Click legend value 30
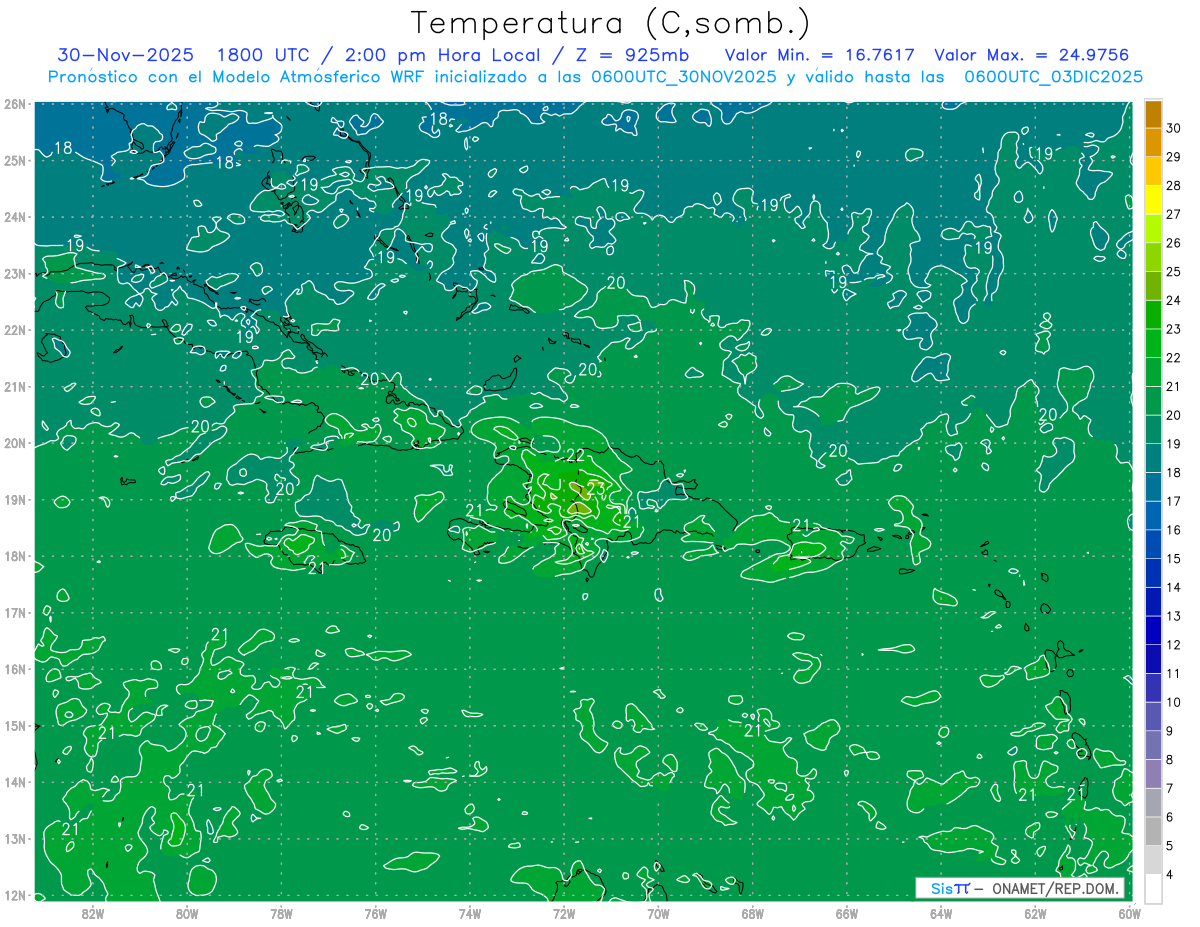 click(x=1173, y=128)
